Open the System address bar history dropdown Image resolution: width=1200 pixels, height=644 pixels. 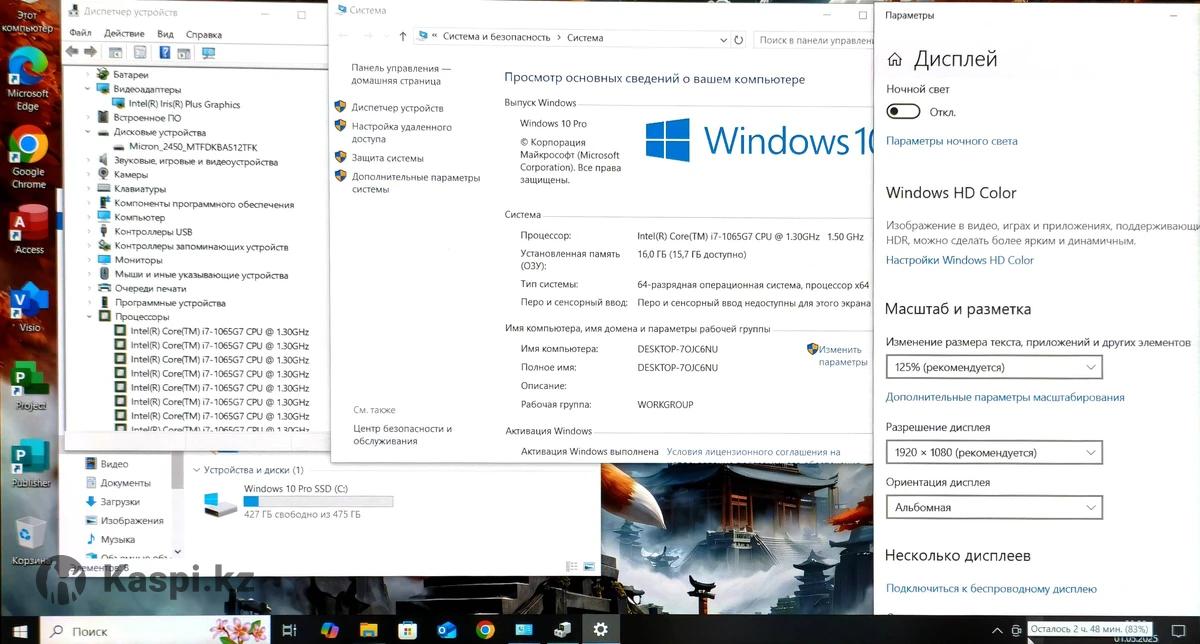724,40
